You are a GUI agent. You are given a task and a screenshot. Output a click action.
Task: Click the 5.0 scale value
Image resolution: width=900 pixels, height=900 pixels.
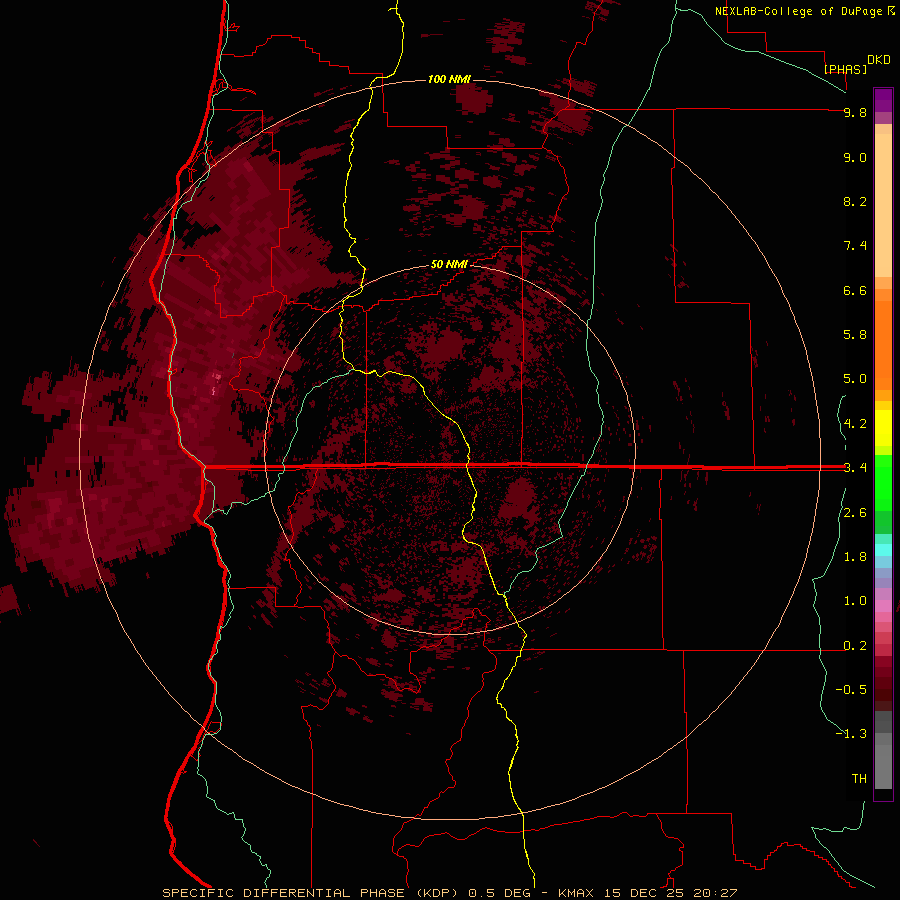point(855,379)
